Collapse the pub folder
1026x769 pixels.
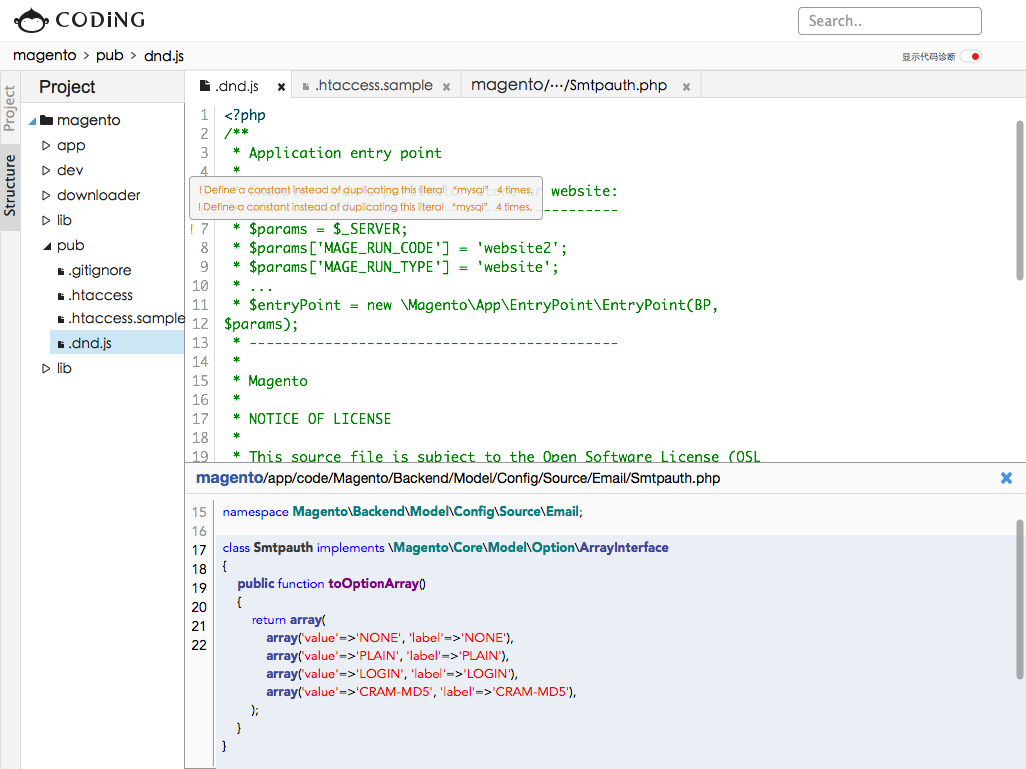(46, 246)
